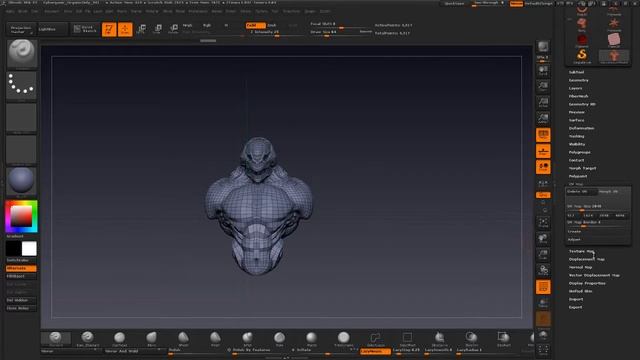This screenshot has width=640, height=360.
Task: Select the PolyMesh3D star tool
Action: (x=614, y=24)
